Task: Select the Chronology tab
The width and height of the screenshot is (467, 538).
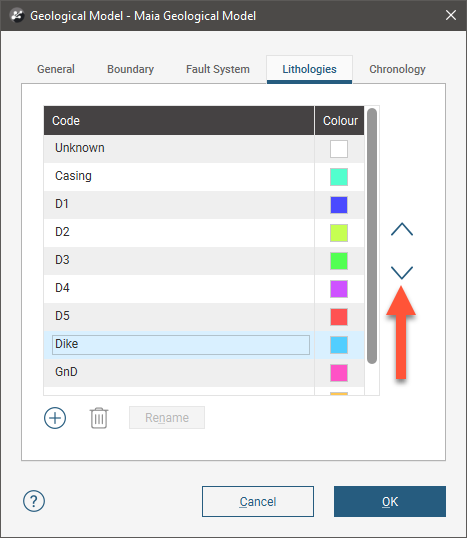Action: 397,69
